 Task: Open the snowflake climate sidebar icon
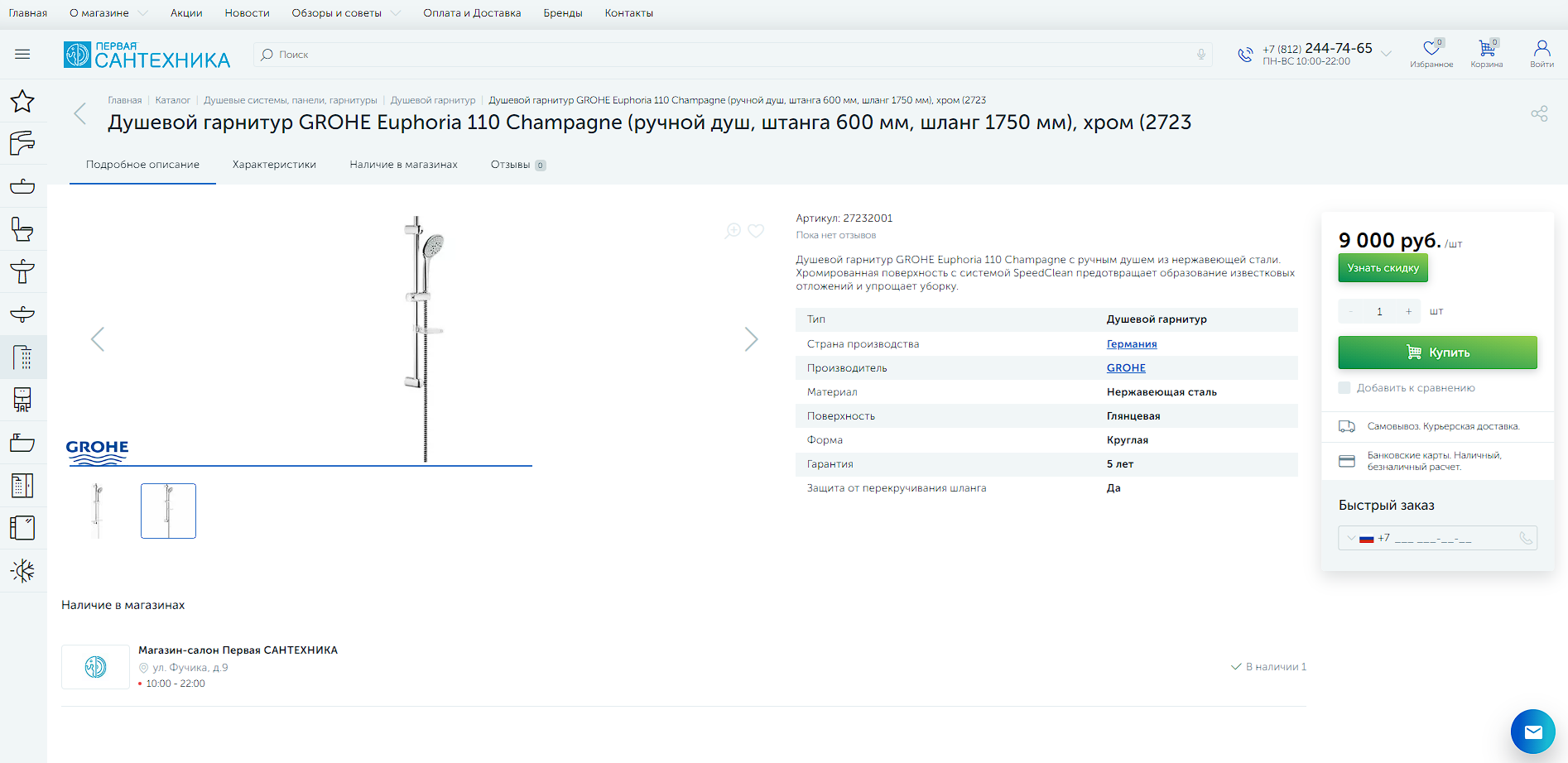point(22,571)
